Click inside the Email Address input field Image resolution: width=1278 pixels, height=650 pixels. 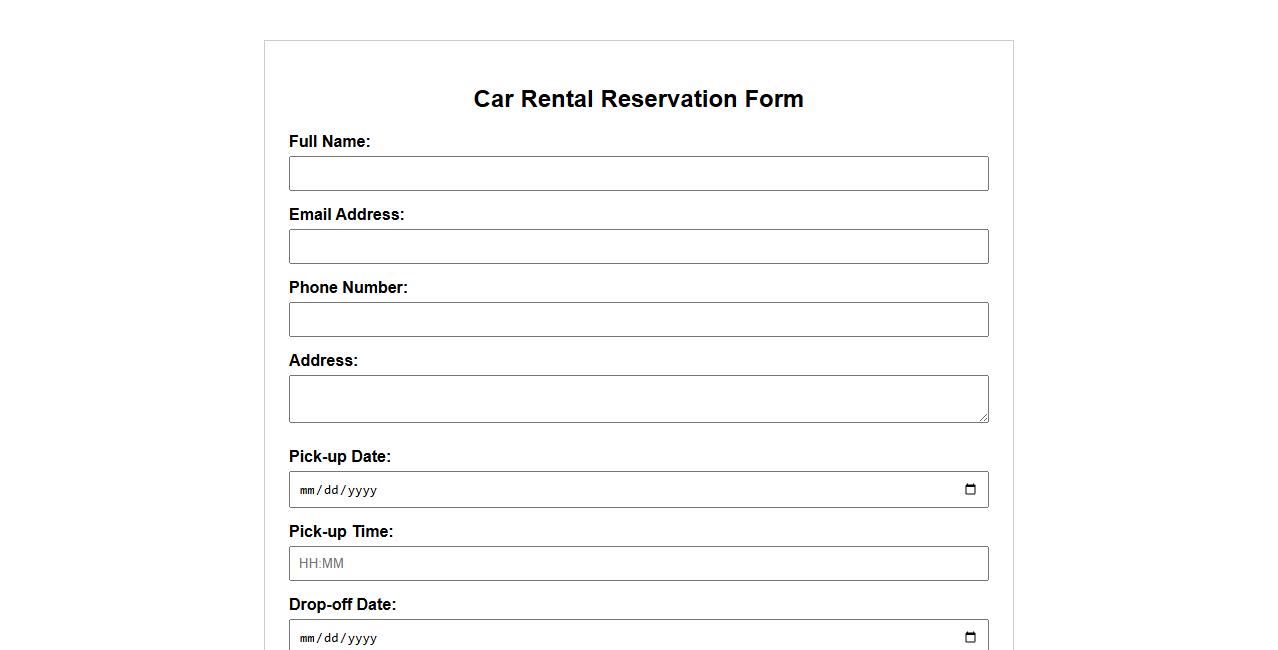tap(638, 246)
